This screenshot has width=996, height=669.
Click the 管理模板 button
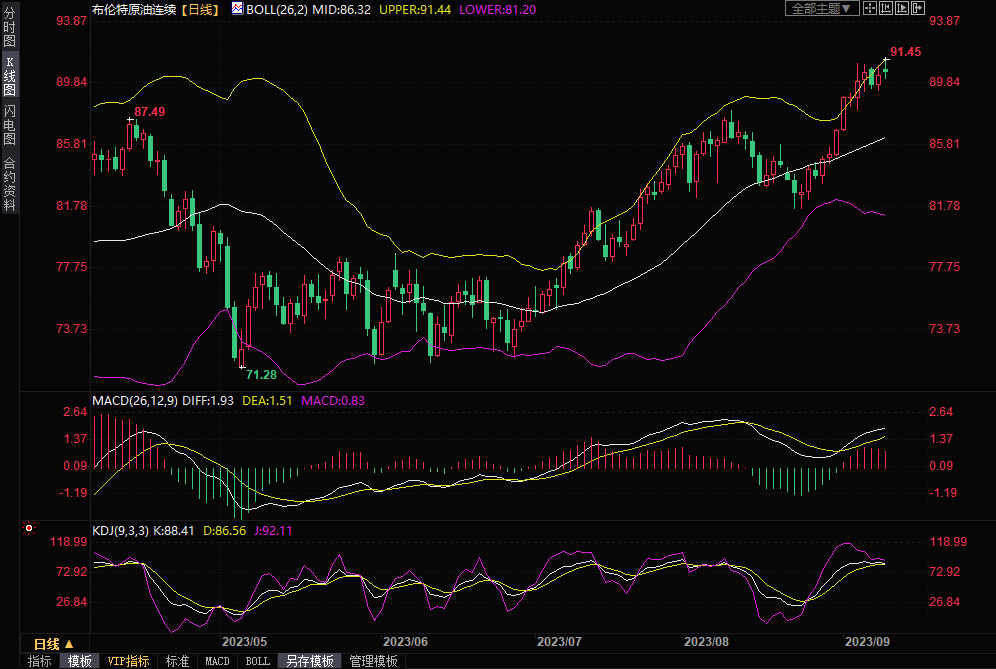point(373,661)
